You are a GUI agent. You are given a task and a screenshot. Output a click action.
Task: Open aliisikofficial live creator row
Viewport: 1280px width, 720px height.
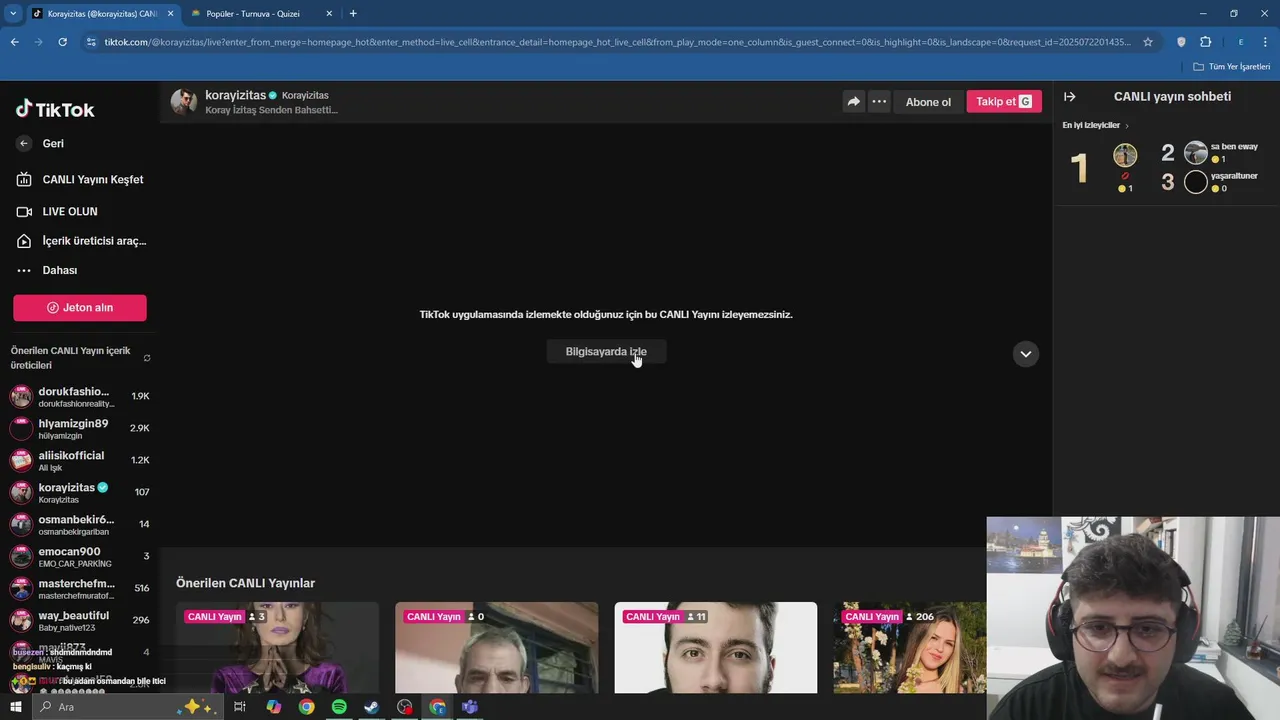[80, 460]
